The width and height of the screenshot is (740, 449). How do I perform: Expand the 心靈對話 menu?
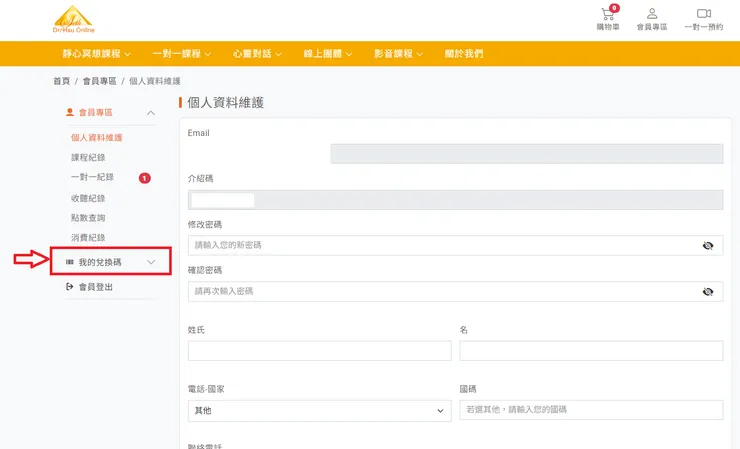[257, 54]
